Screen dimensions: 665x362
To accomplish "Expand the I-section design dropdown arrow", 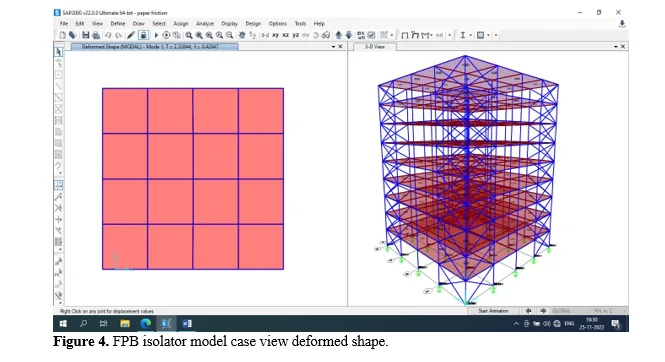I will [x=471, y=35].
